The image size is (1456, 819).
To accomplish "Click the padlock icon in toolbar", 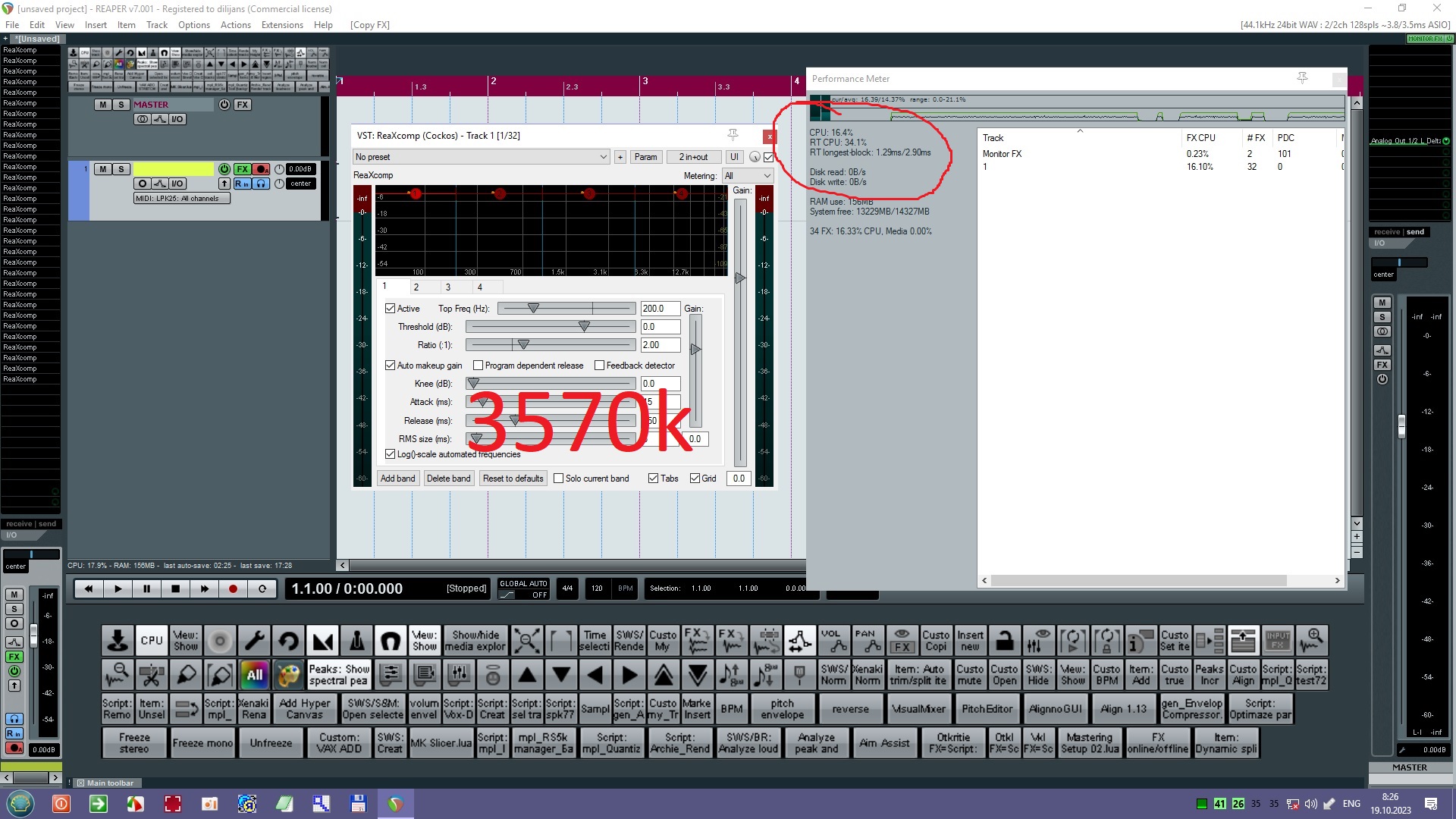I will [x=1004, y=641].
